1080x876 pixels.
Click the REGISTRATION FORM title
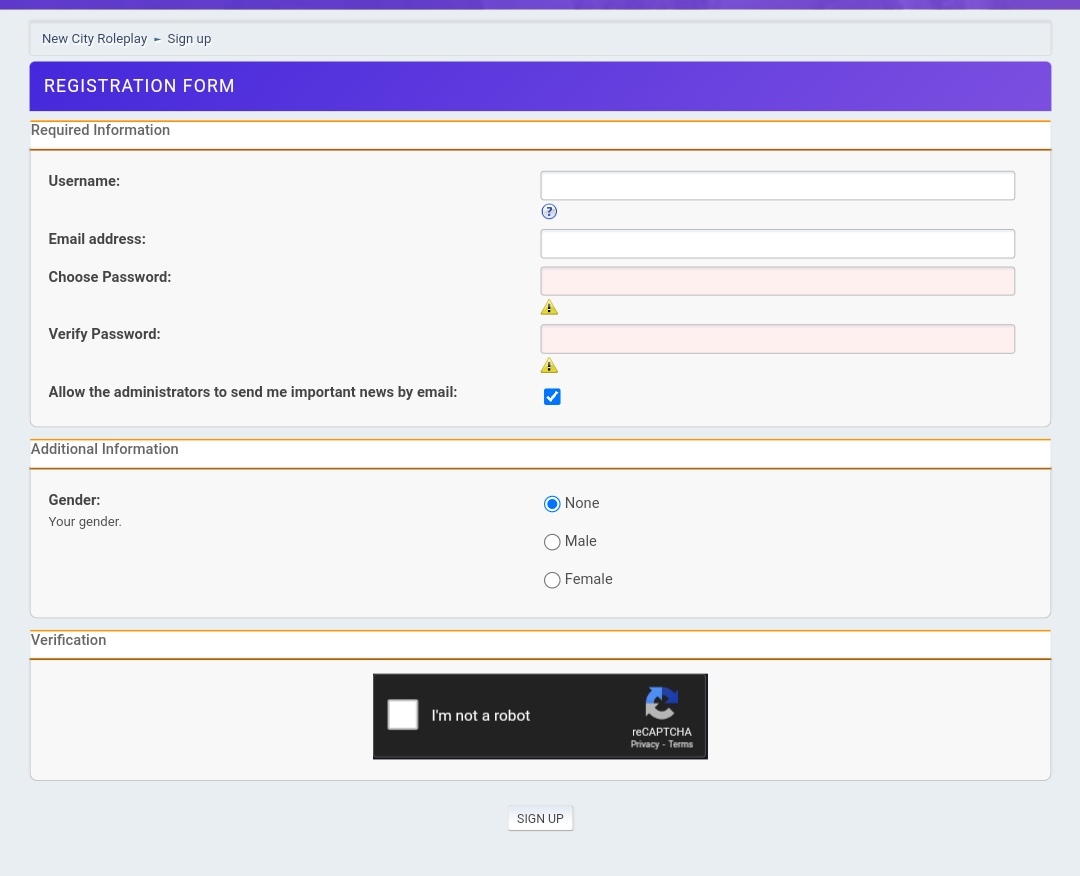point(139,86)
